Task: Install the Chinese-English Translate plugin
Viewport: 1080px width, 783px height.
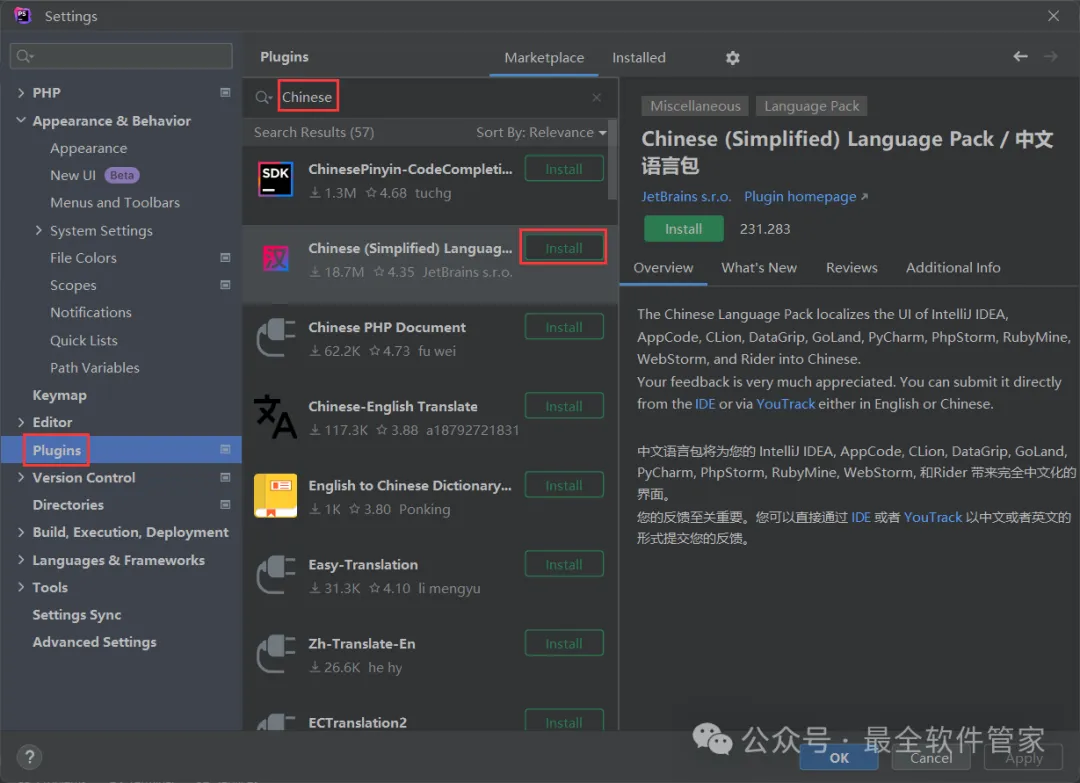Action: [564, 406]
